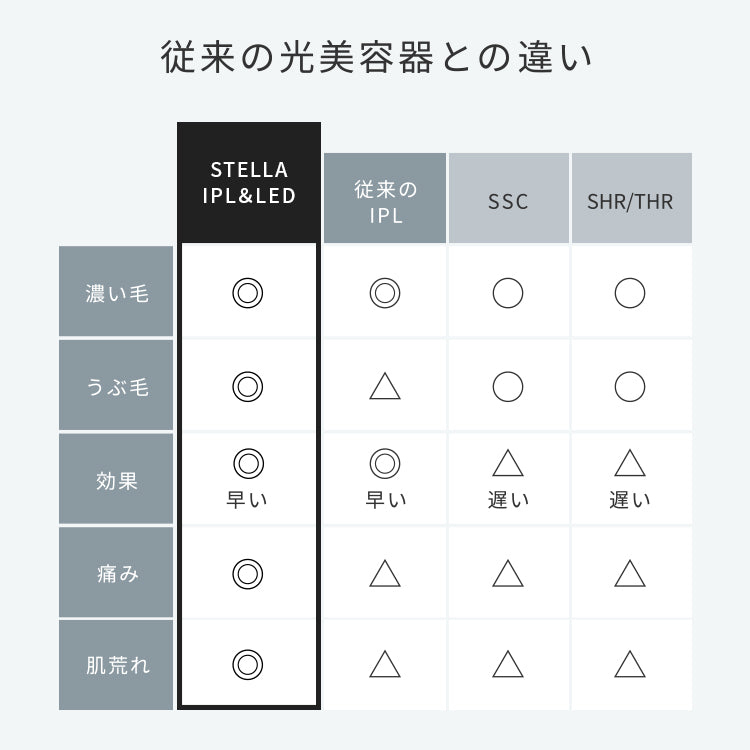Select the single circle for SSC 濃い毛
750x750 pixels.
pyautogui.click(x=508, y=293)
